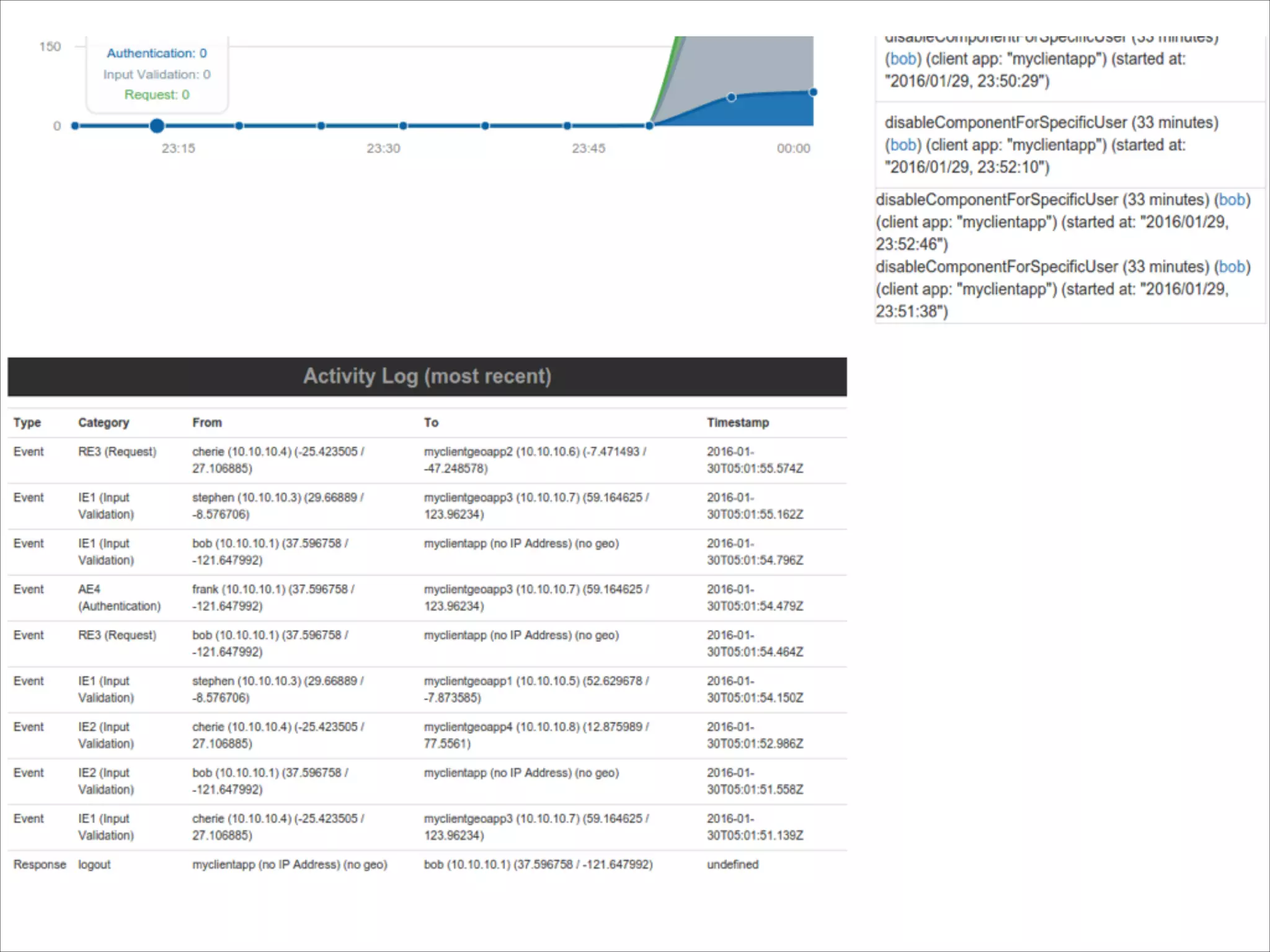
Task: Click the Authentication: 0 tooltip entry
Action: pos(157,53)
